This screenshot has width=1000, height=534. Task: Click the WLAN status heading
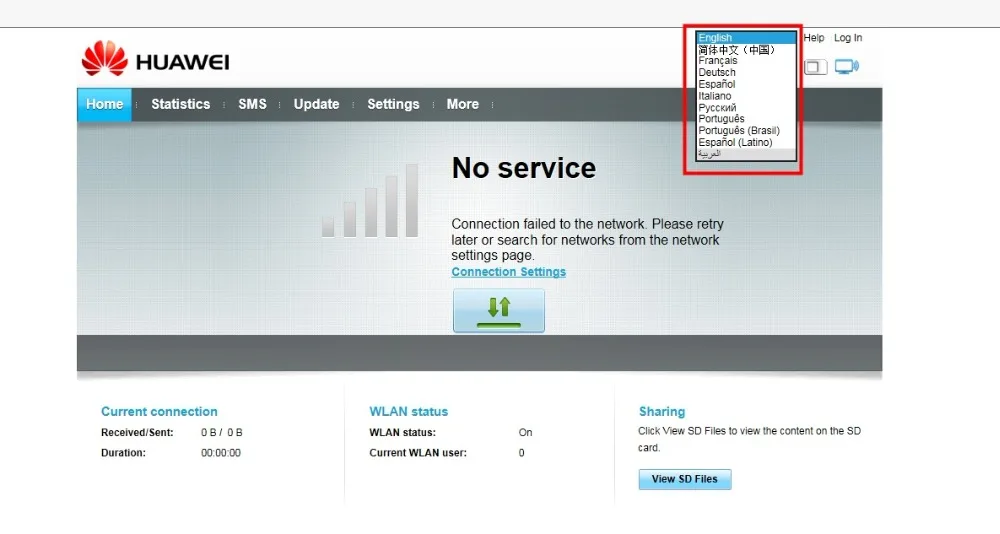[409, 412]
